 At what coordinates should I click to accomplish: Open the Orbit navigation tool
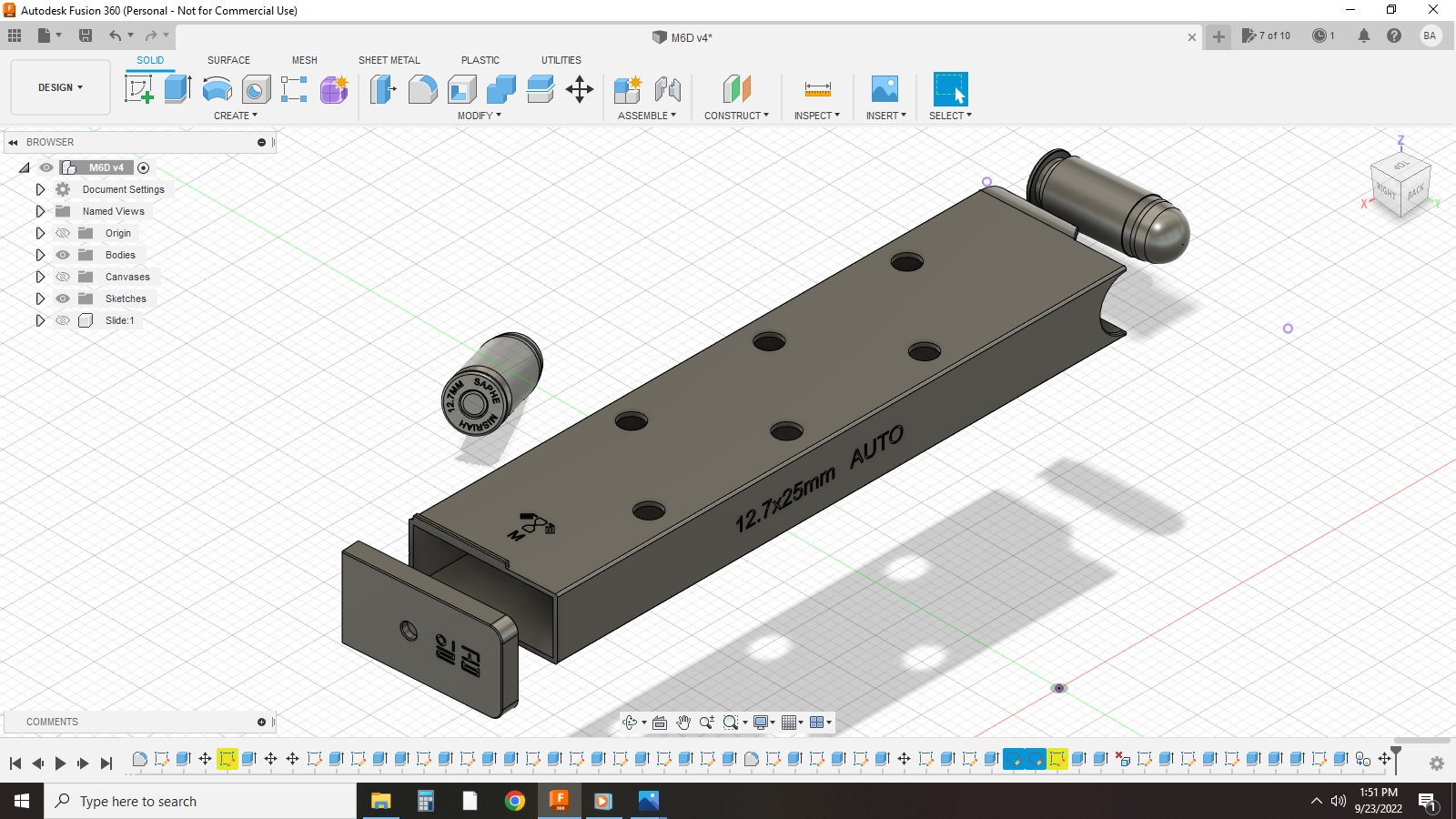pos(629,723)
